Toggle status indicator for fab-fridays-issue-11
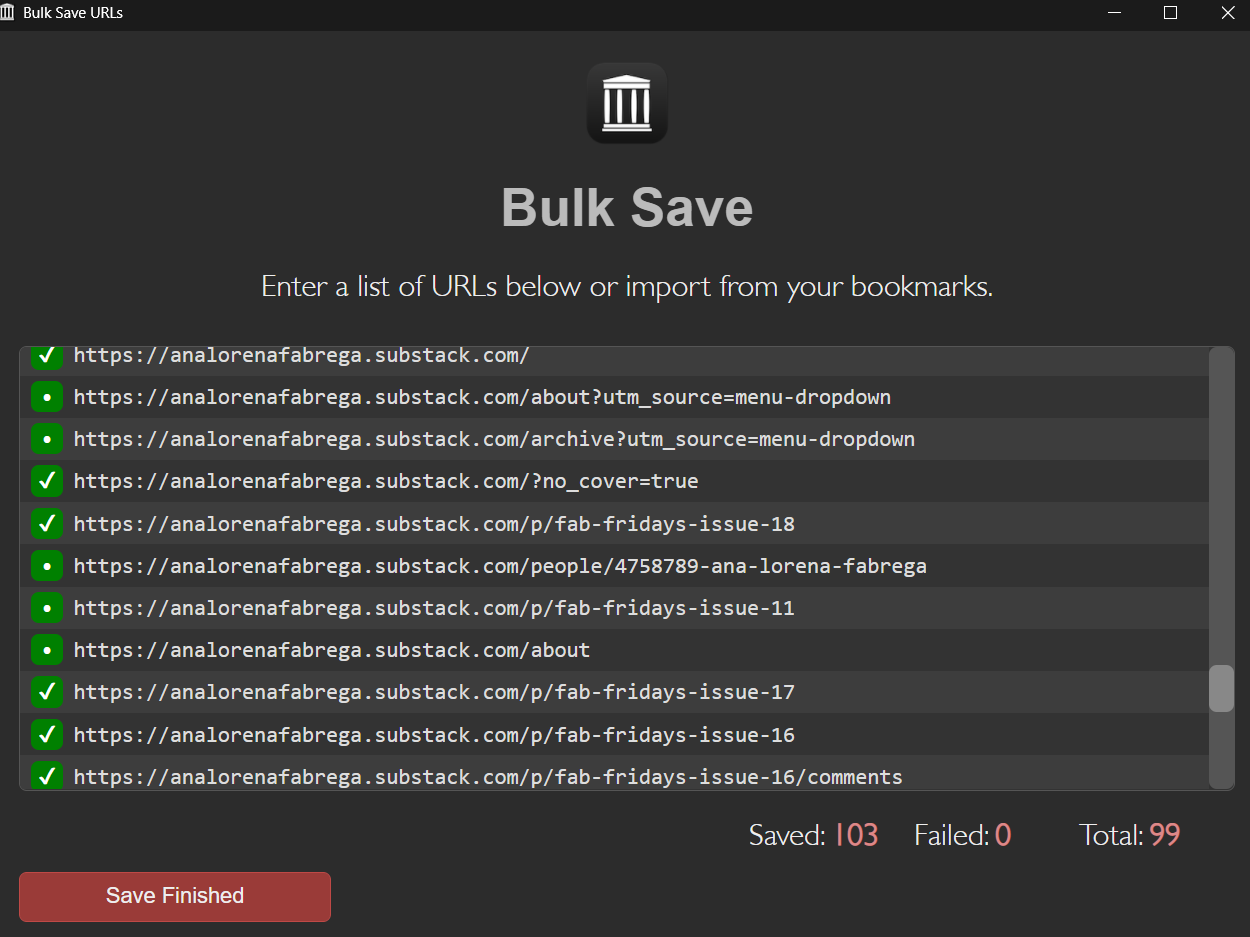The height and width of the screenshot is (937, 1250). pyautogui.click(x=46, y=607)
